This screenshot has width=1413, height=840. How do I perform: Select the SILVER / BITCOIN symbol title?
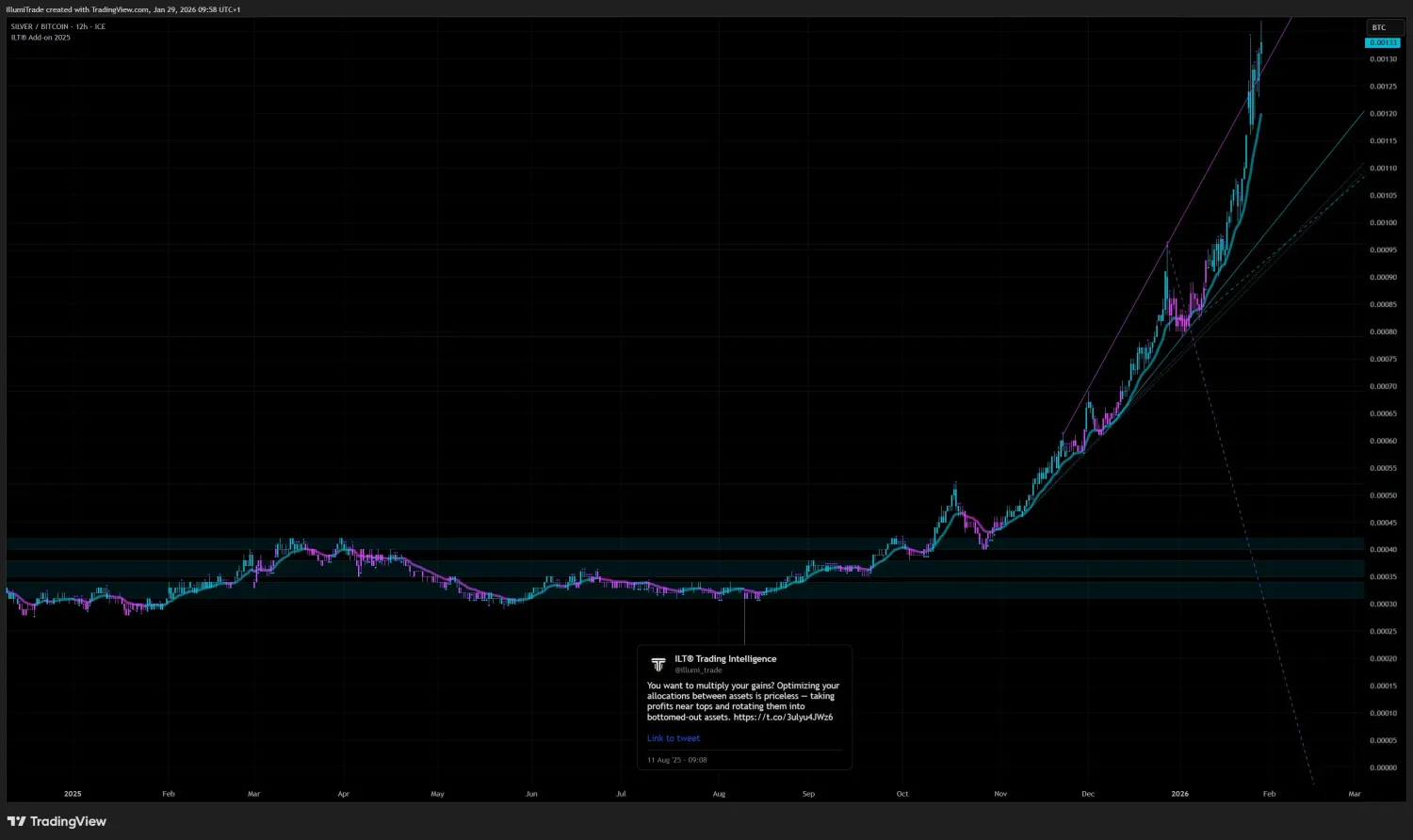(39, 26)
